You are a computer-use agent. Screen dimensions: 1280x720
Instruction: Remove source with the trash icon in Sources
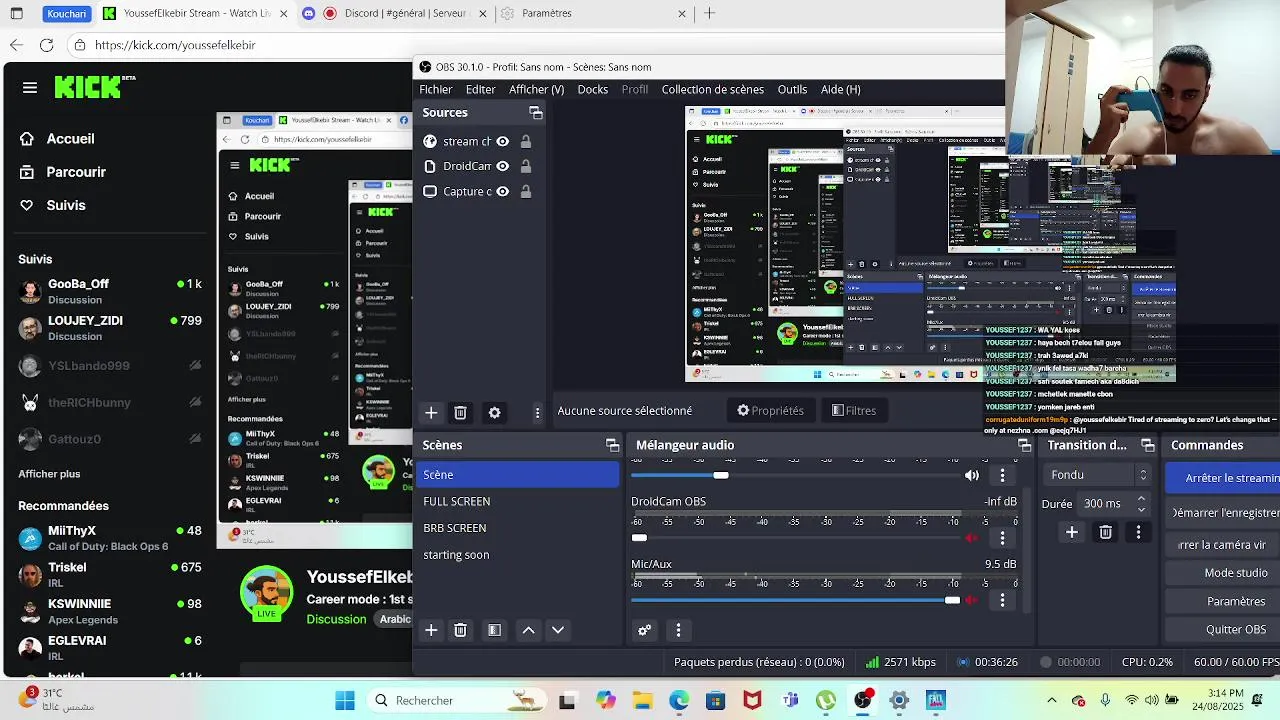click(460, 412)
